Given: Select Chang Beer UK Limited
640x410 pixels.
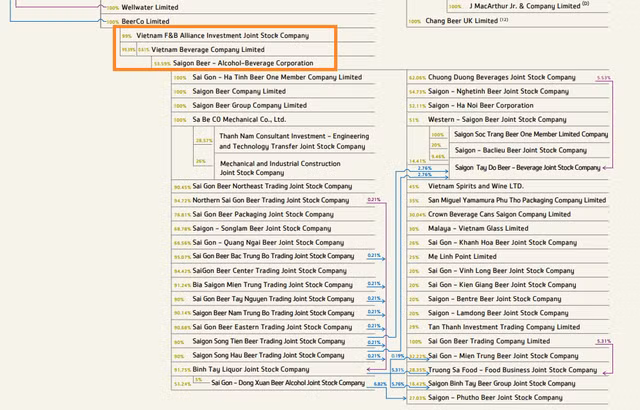Looking at the screenshot, I should (x=461, y=20).
